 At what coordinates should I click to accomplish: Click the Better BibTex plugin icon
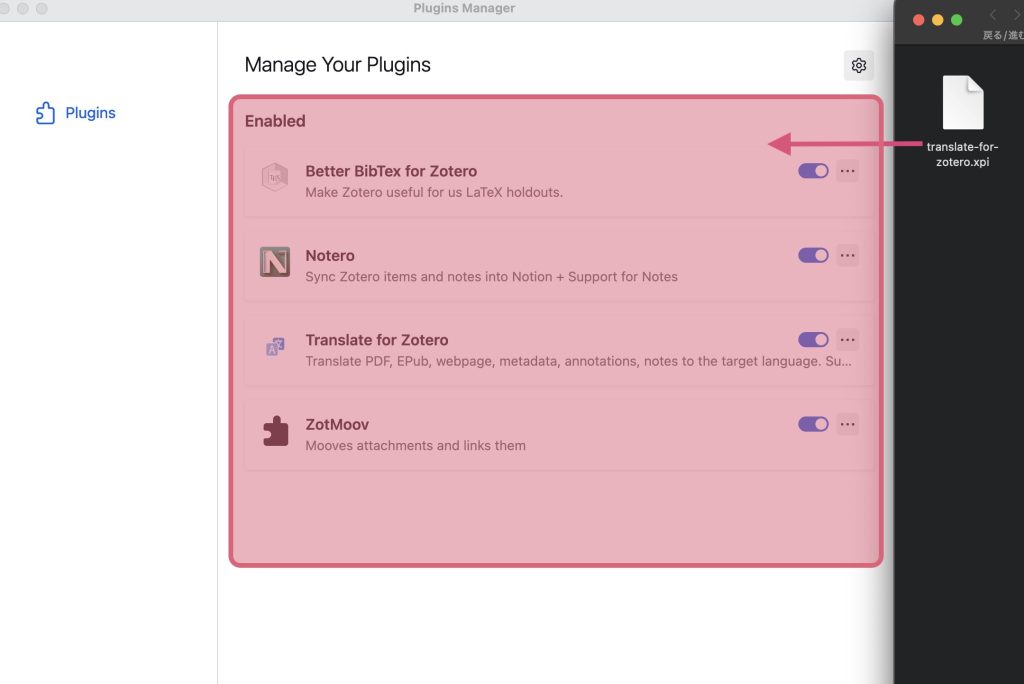[274, 178]
